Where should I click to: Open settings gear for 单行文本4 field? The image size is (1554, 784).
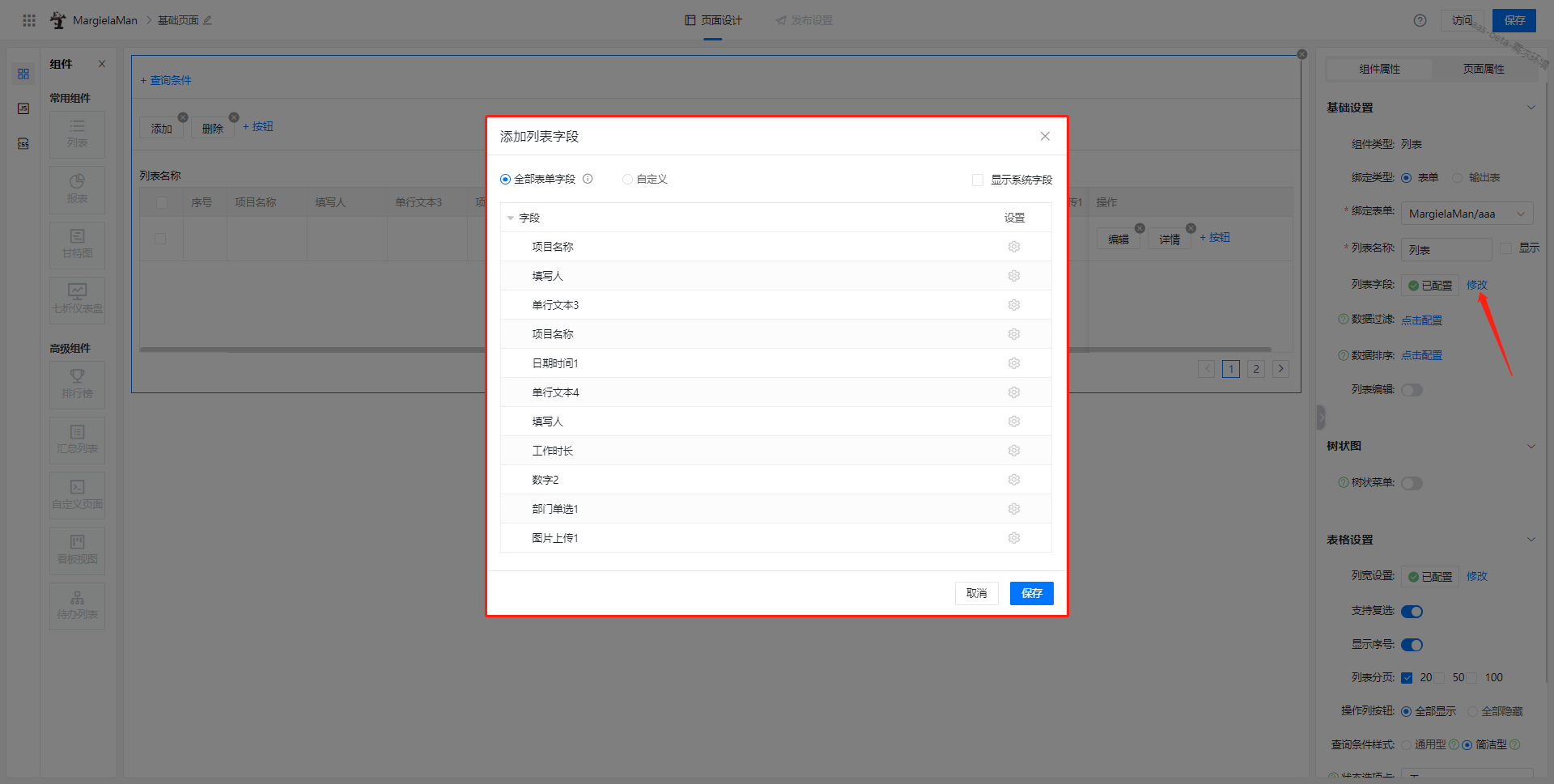click(x=1014, y=392)
